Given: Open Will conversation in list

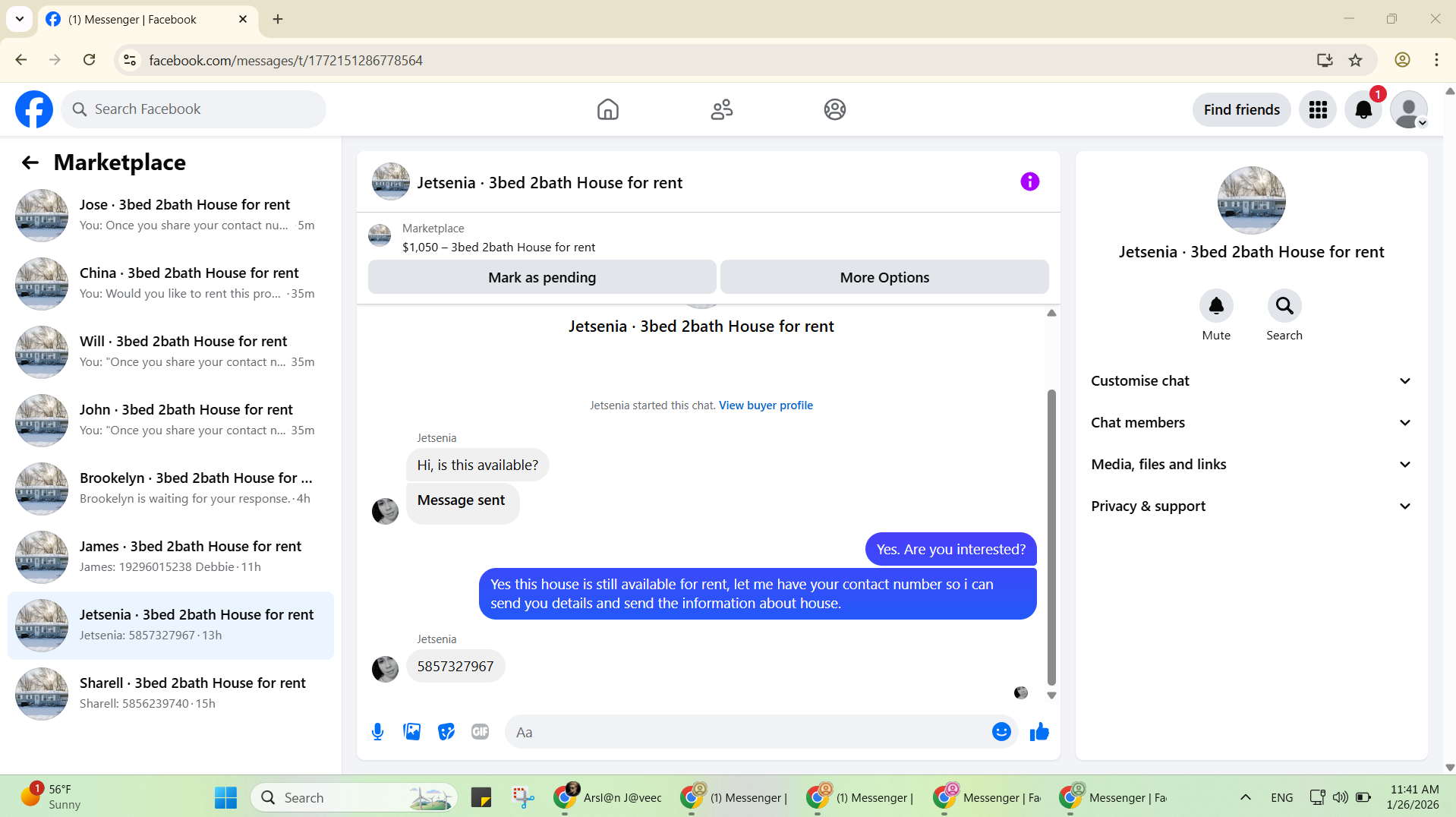Looking at the screenshot, I should click(171, 352).
